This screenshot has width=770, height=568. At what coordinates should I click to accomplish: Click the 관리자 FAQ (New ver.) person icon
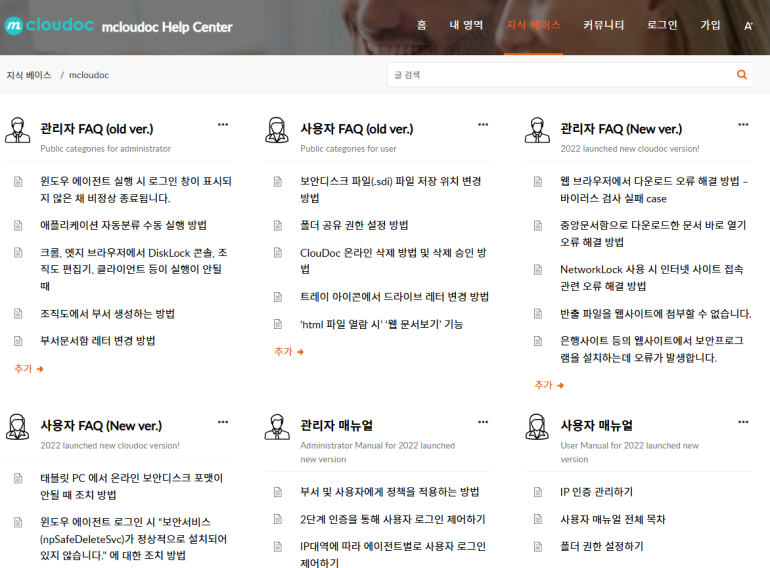tap(537, 130)
